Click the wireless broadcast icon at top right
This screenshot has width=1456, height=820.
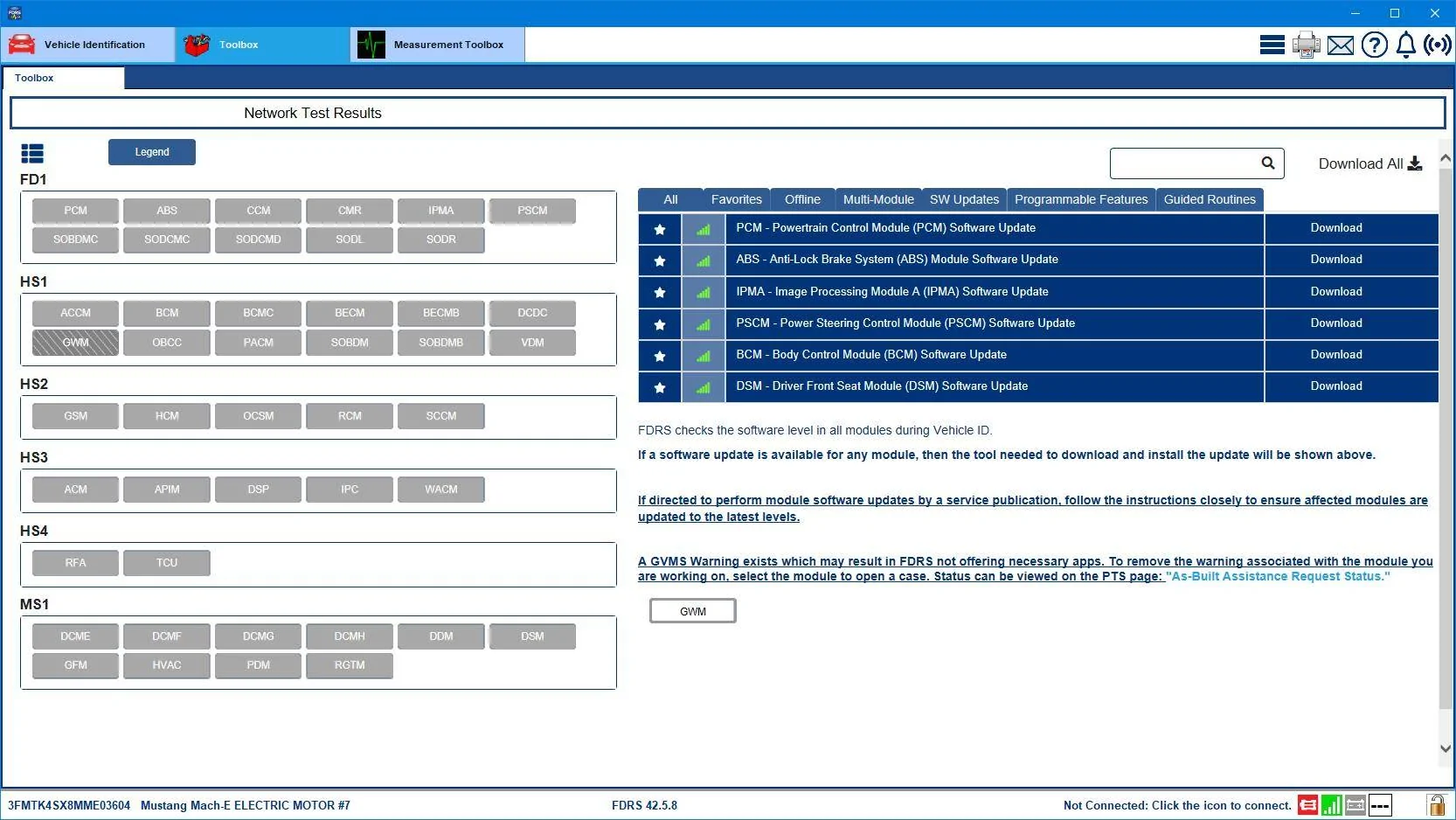[x=1438, y=45]
